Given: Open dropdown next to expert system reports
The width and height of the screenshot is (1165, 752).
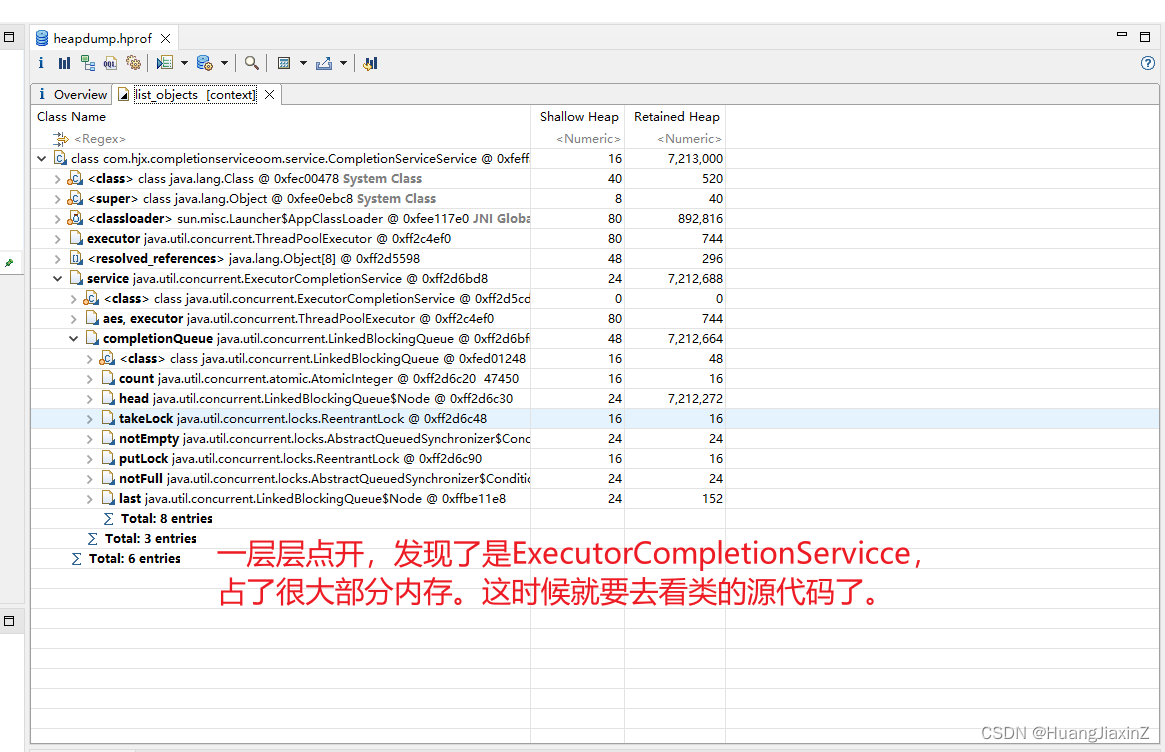Looking at the screenshot, I should pos(184,63).
